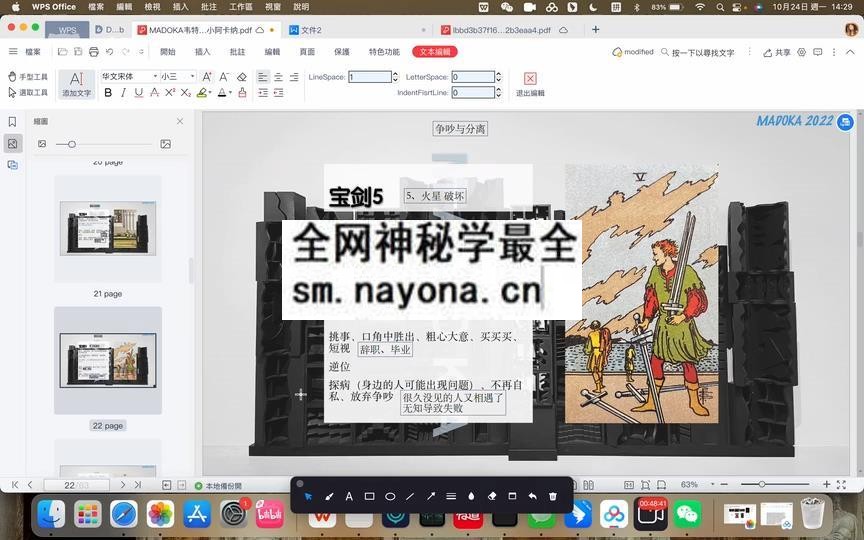Adjust the thumbnail size slider
Image resolution: width=864 pixels, height=540 pixels.
[72, 144]
